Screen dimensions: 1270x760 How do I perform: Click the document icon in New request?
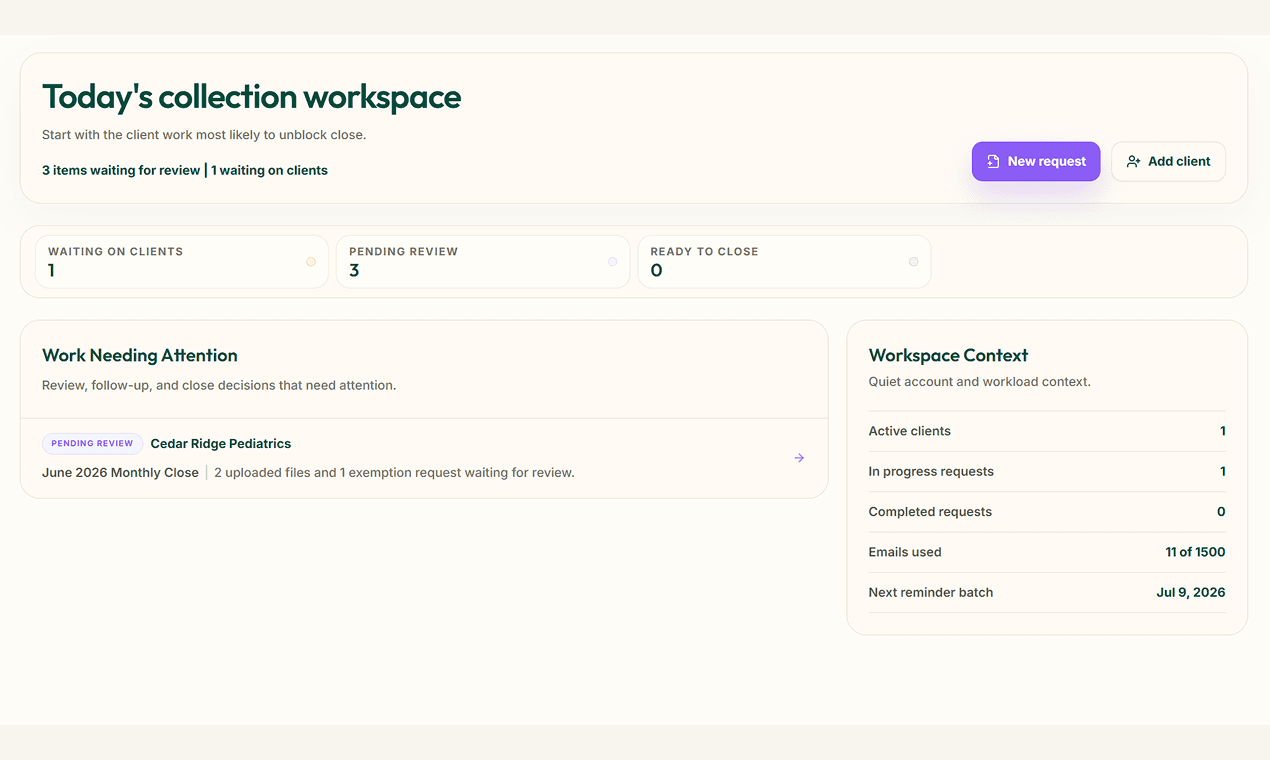coord(993,161)
